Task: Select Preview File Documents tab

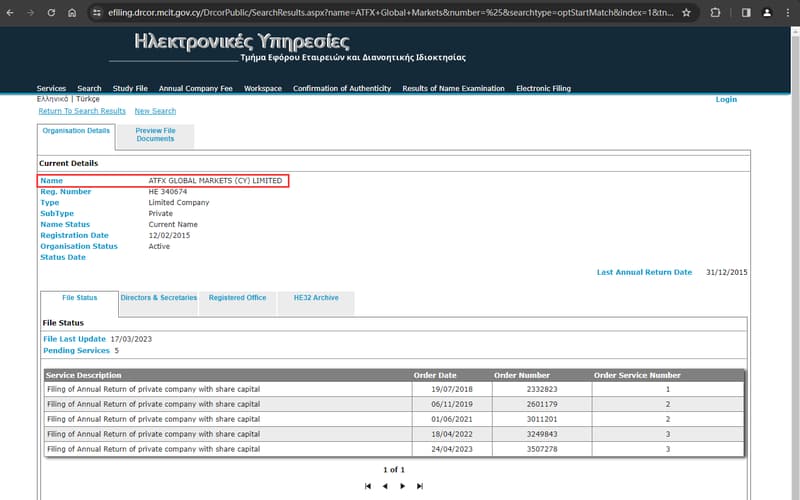Action: pyautogui.click(x=155, y=135)
